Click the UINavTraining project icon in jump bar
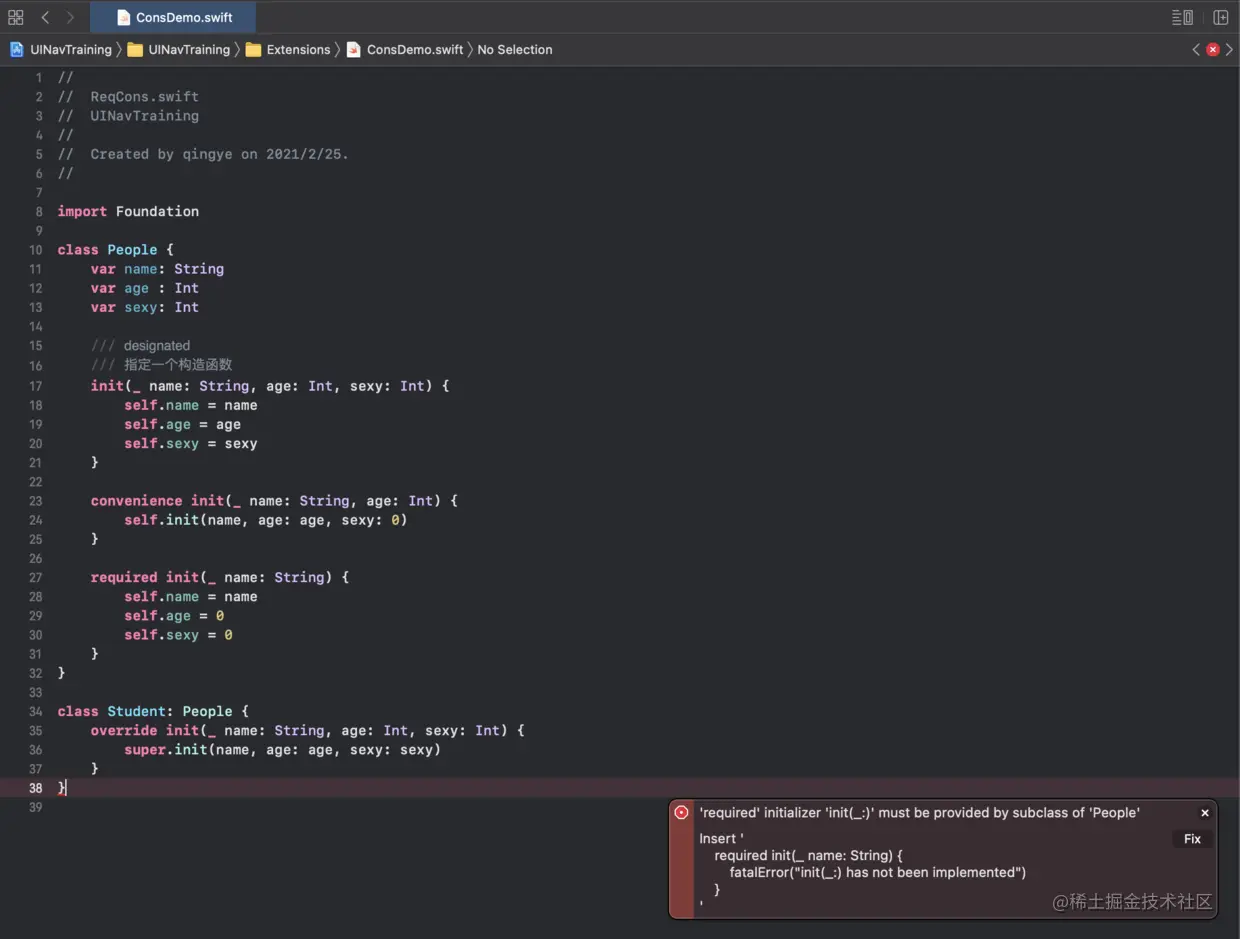Image resolution: width=1240 pixels, height=939 pixels. coord(17,49)
